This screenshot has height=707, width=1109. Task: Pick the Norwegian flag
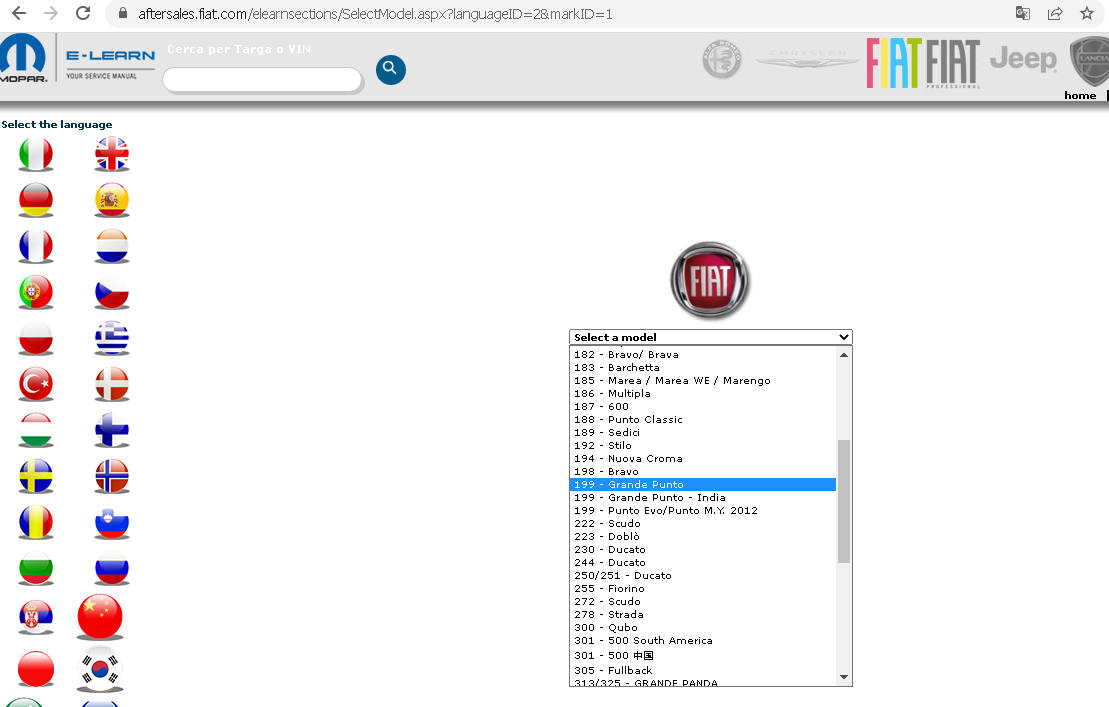point(112,476)
